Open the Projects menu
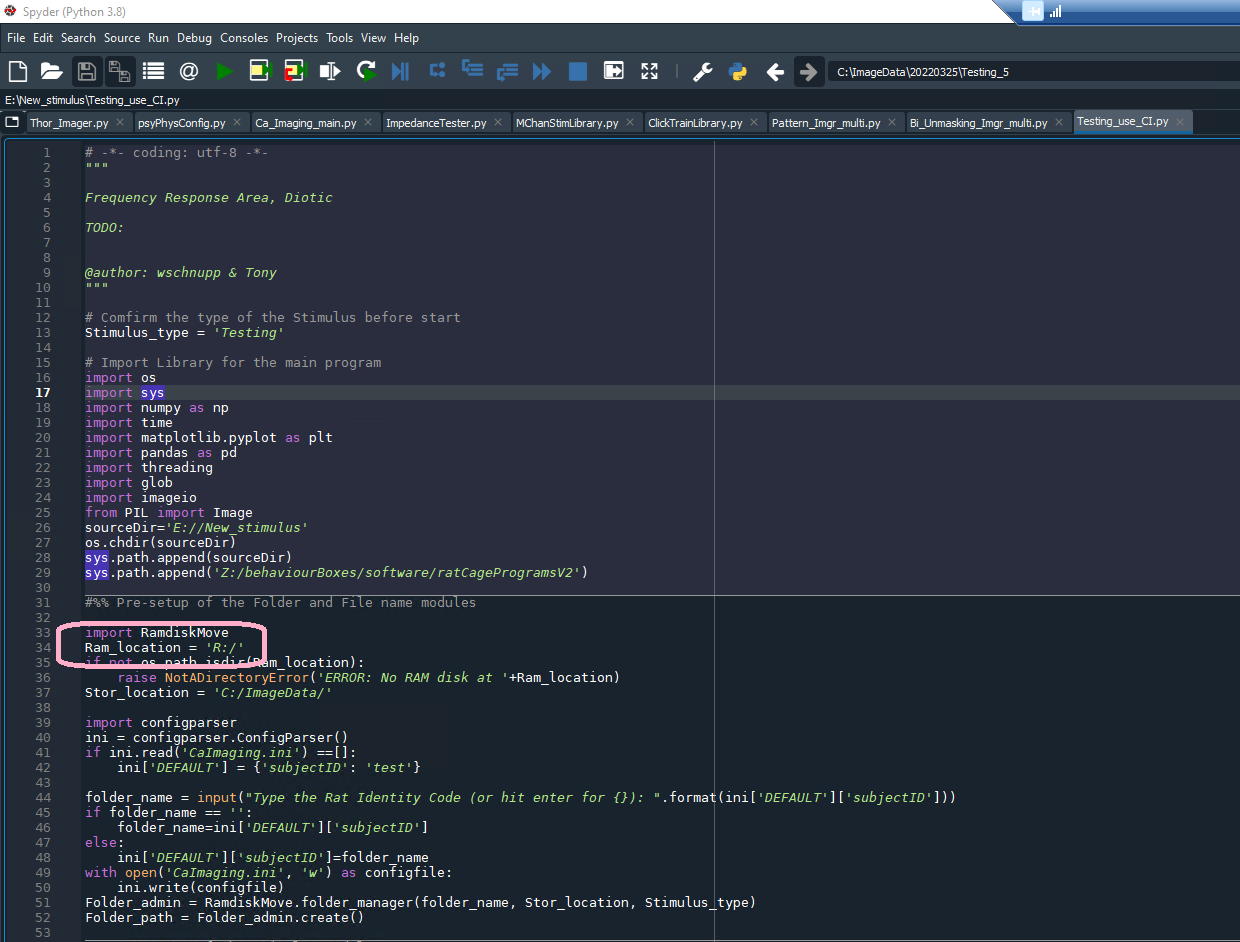Image resolution: width=1240 pixels, height=942 pixels. [297, 38]
